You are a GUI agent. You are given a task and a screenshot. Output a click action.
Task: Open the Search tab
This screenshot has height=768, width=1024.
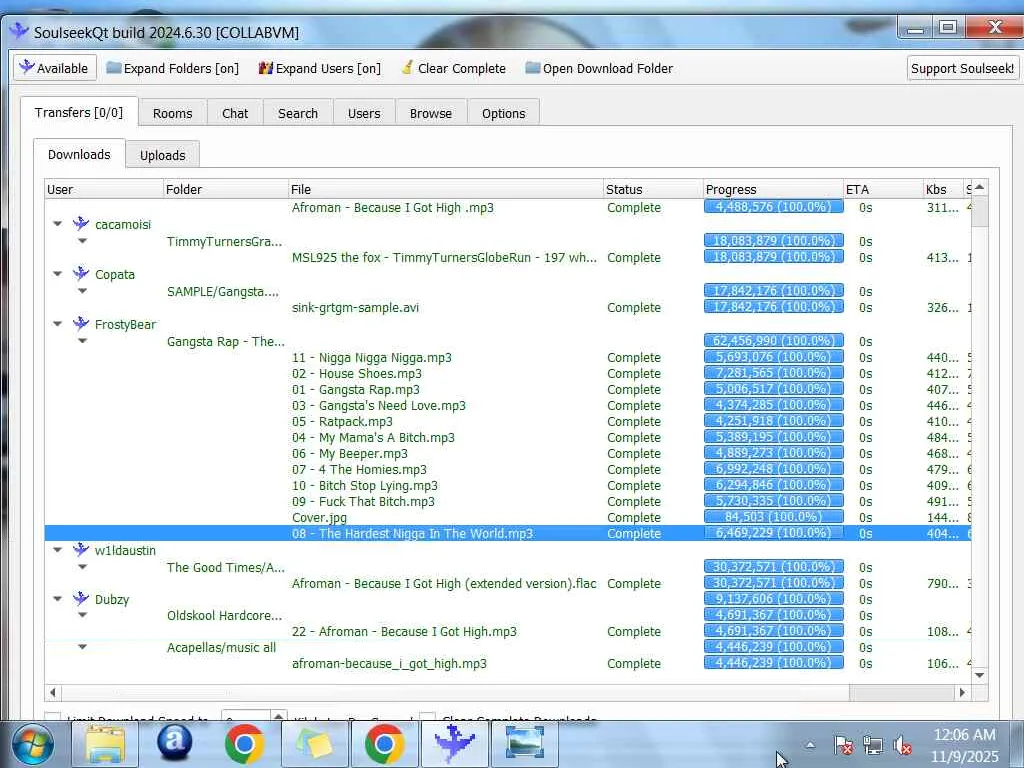[x=298, y=113]
